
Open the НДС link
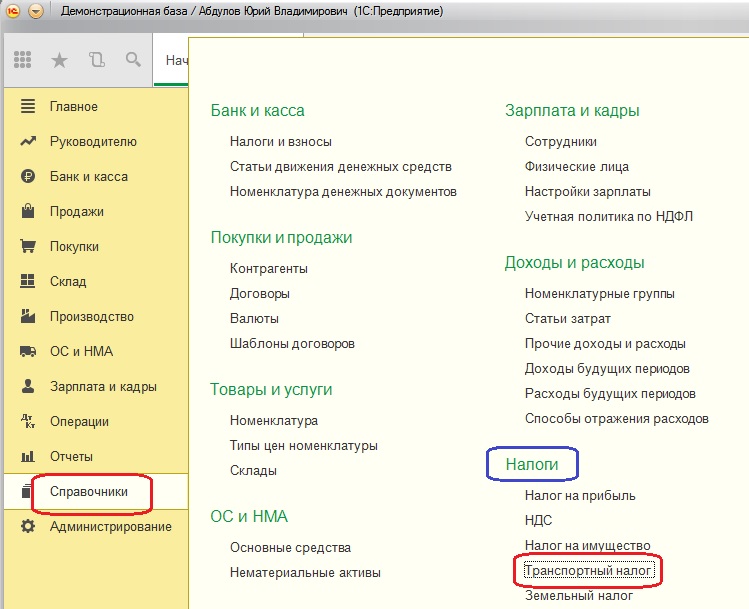(x=538, y=520)
